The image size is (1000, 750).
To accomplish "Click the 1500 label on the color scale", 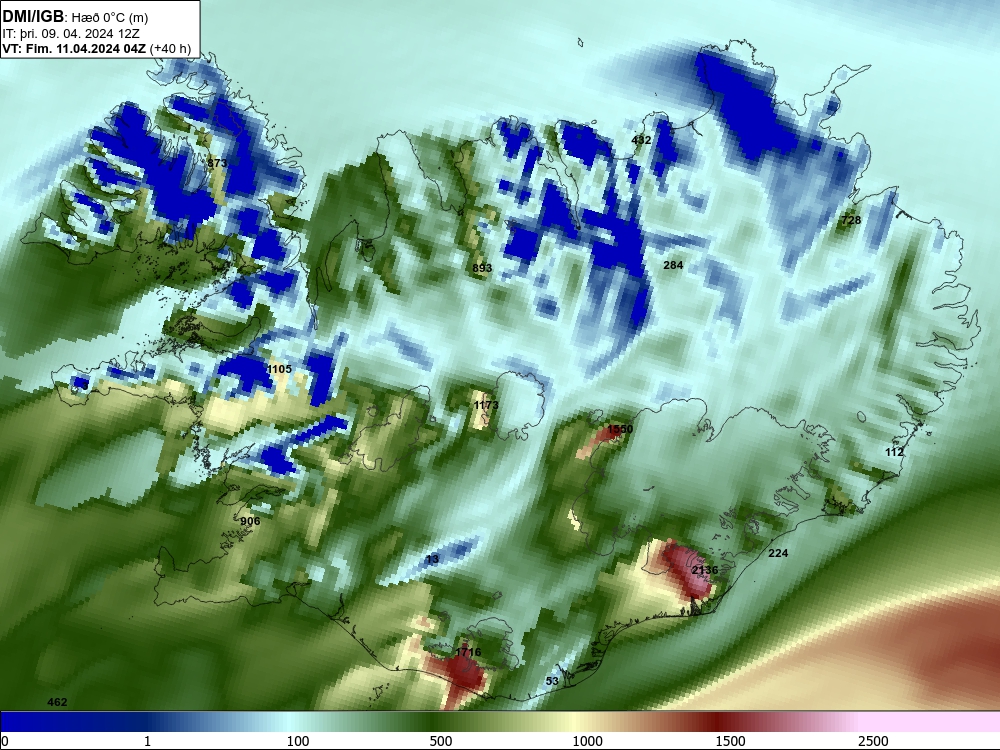I will click(x=730, y=741).
